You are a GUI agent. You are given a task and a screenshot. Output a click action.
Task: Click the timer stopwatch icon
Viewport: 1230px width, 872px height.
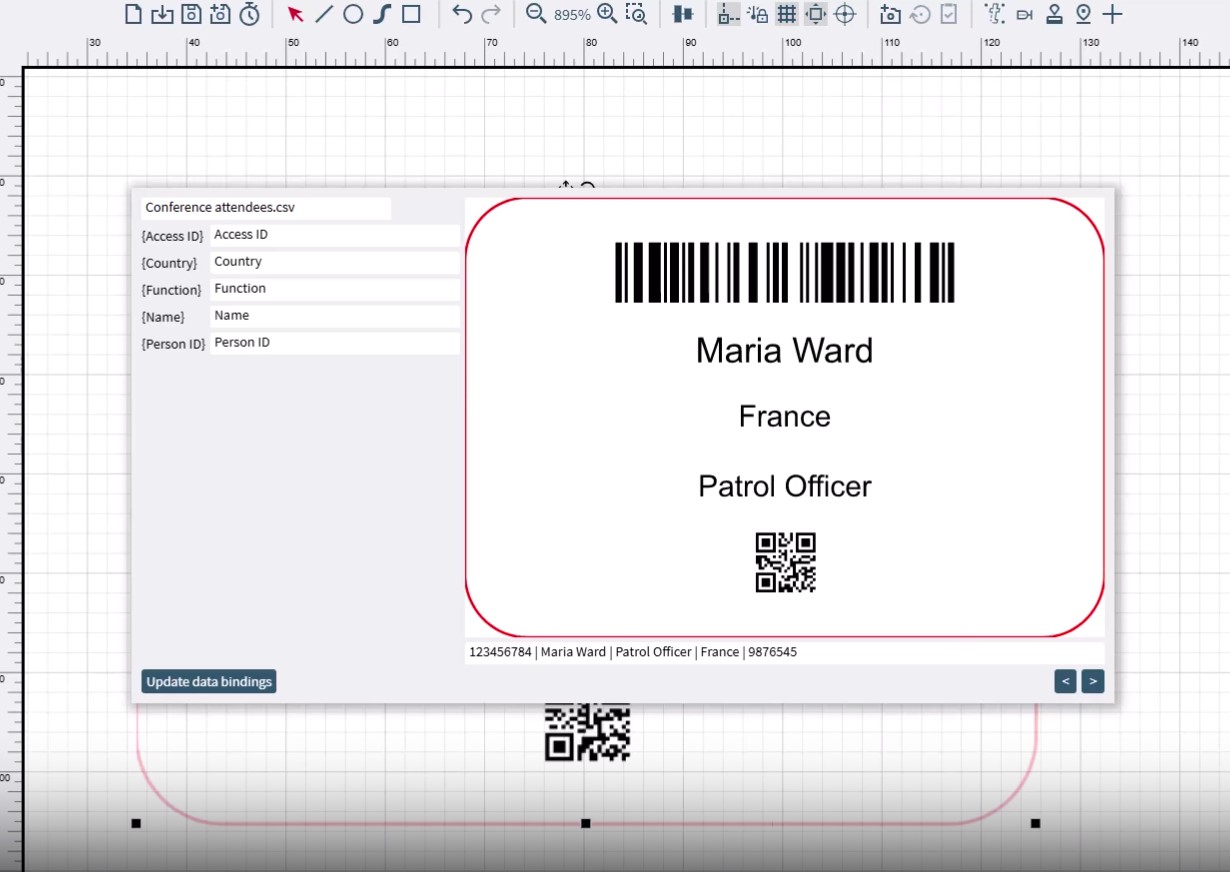(x=250, y=14)
